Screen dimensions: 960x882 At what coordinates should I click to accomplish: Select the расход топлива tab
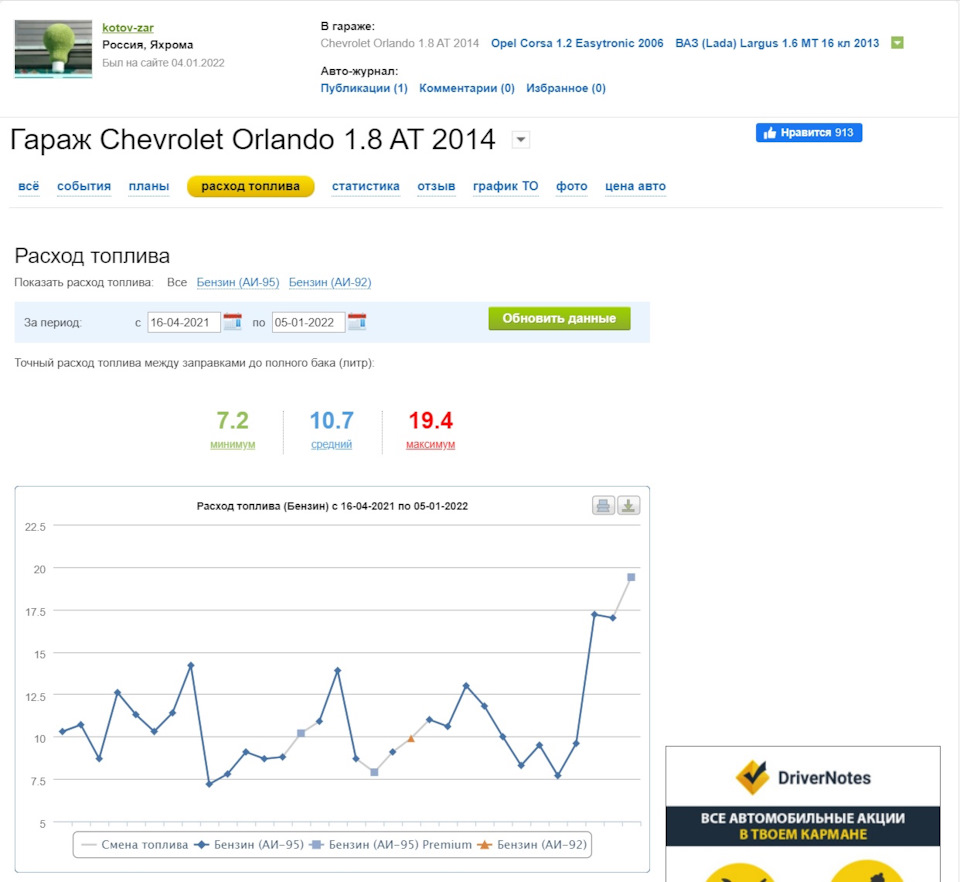coord(250,186)
